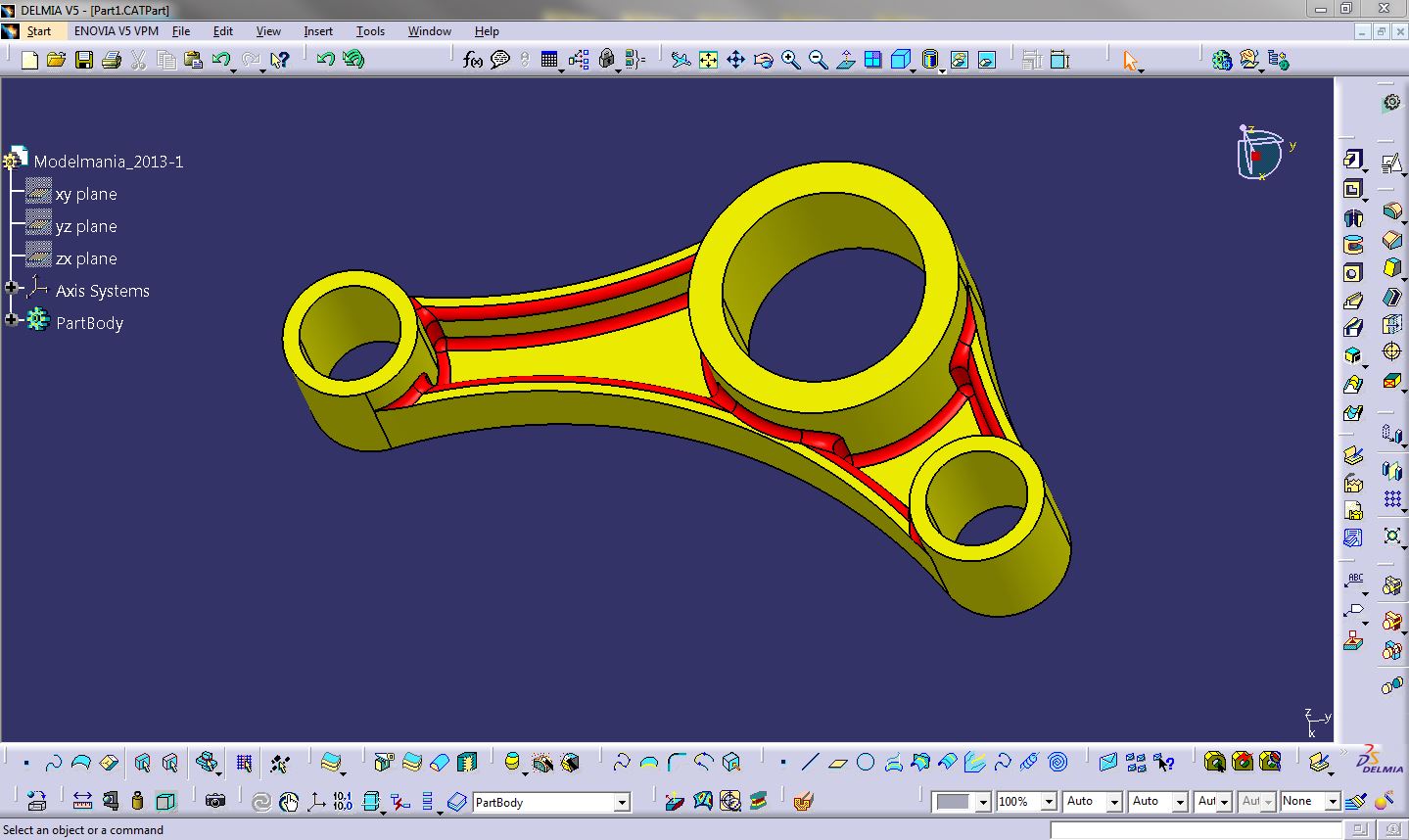Open the graphic color dropdown arrow

tap(982, 802)
